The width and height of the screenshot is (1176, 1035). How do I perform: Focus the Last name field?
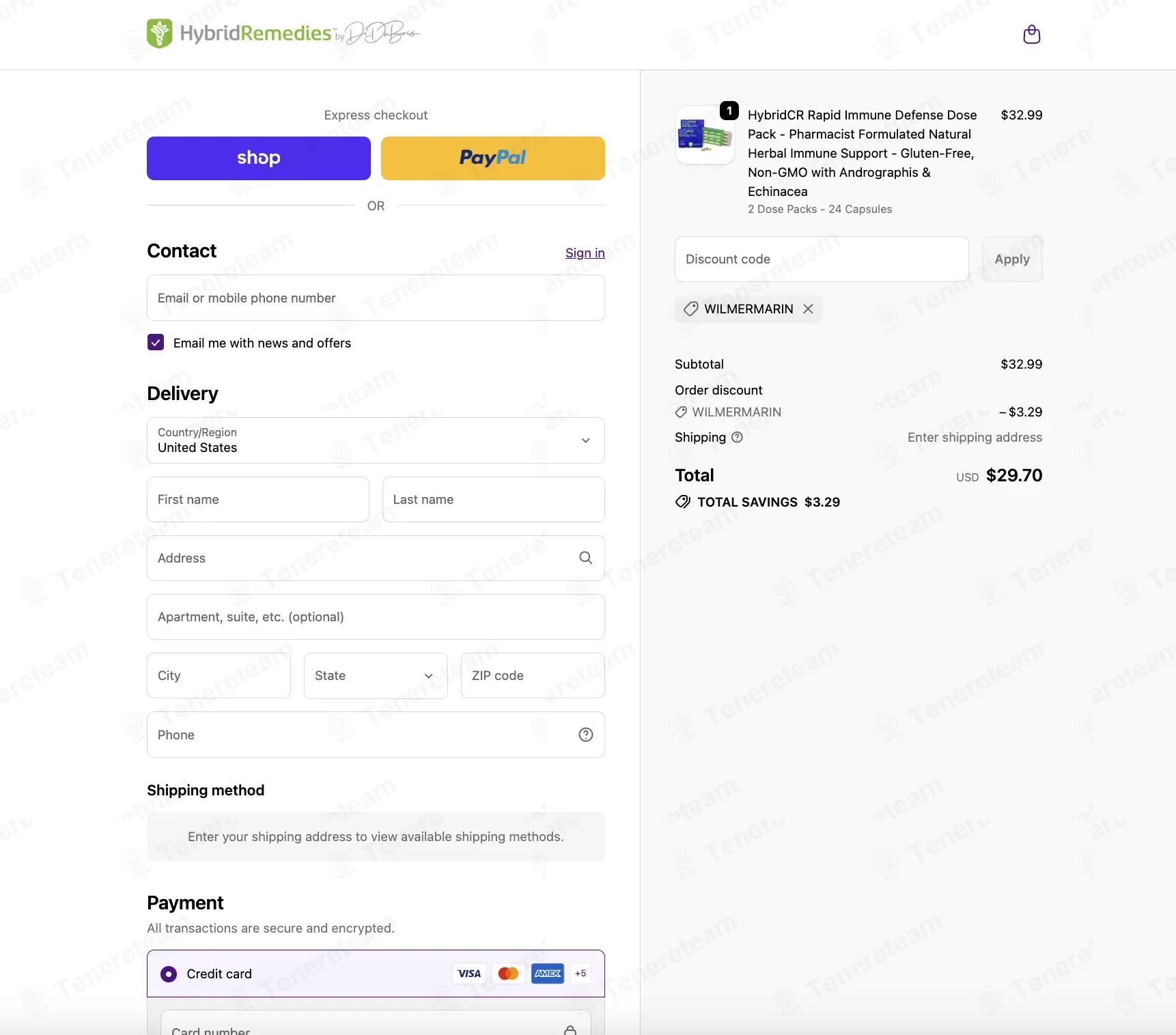coord(494,500)
